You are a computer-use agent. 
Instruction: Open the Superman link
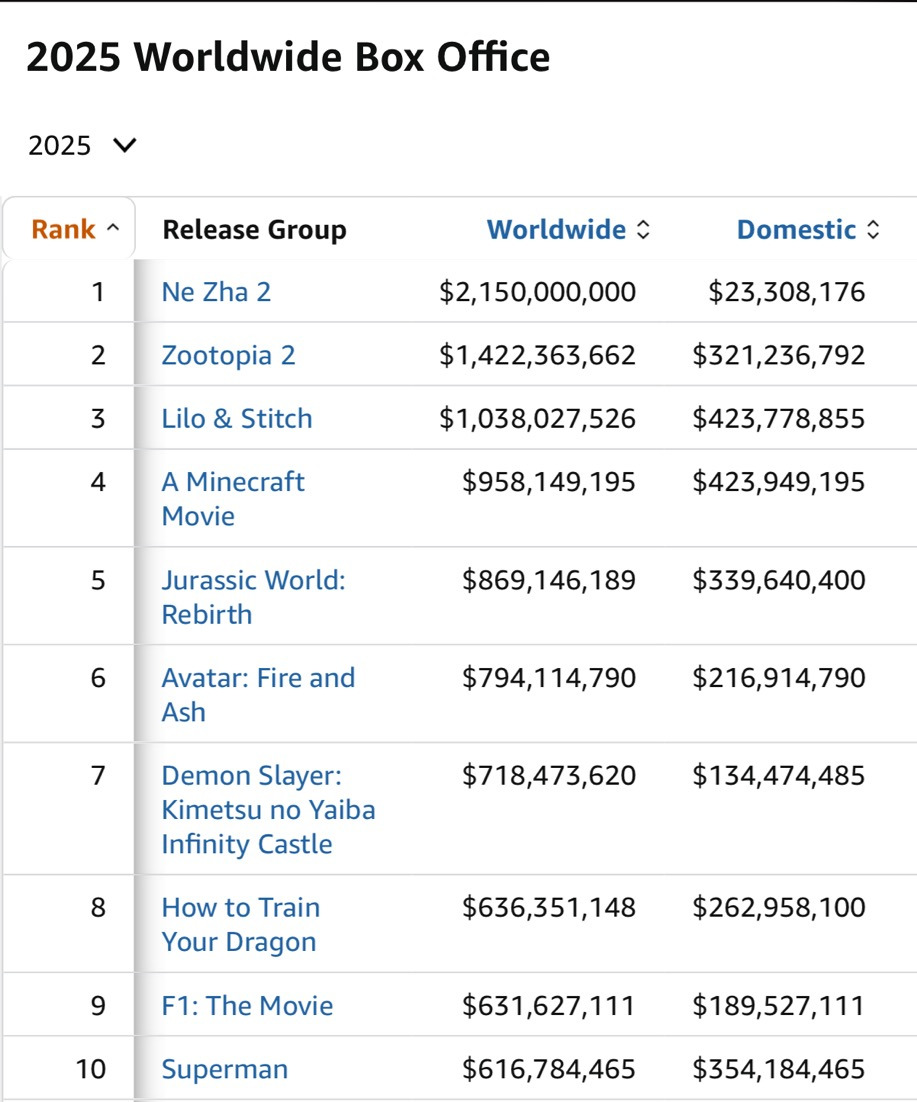pos(224,1069)
